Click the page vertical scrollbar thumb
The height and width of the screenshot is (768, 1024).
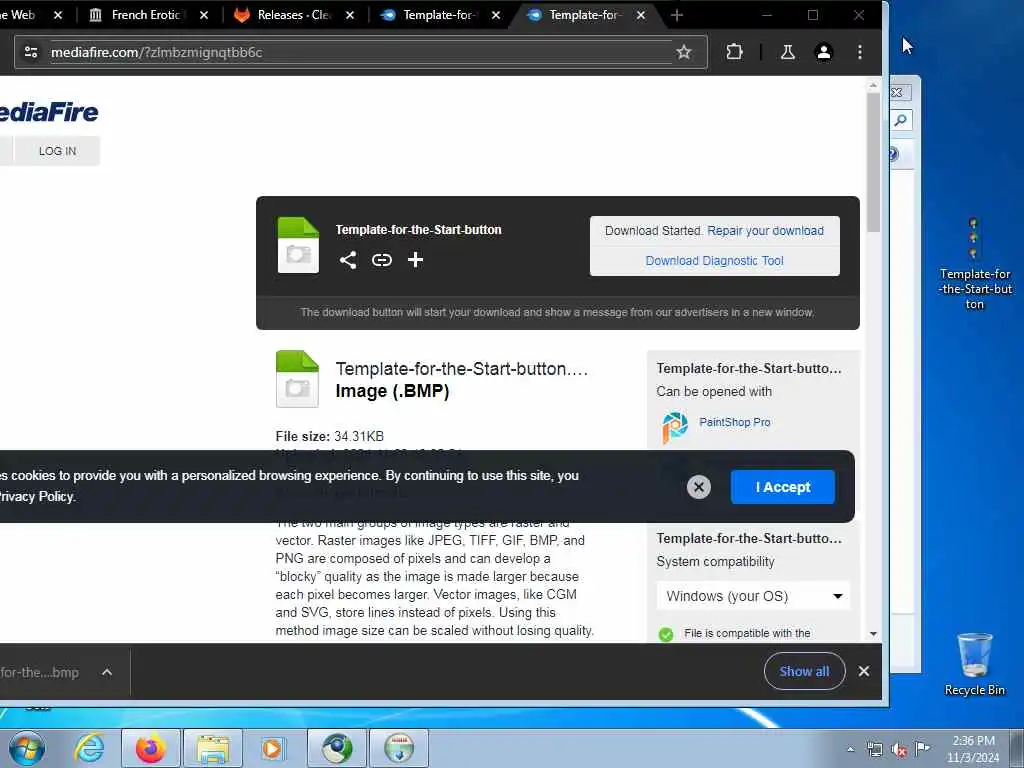[x=873, y=162]
